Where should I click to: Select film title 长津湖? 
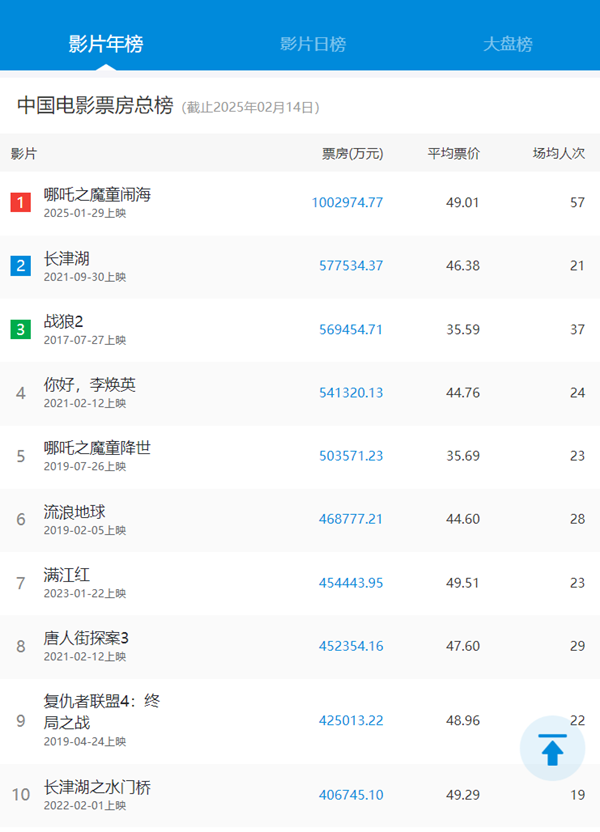pos(66,258)
